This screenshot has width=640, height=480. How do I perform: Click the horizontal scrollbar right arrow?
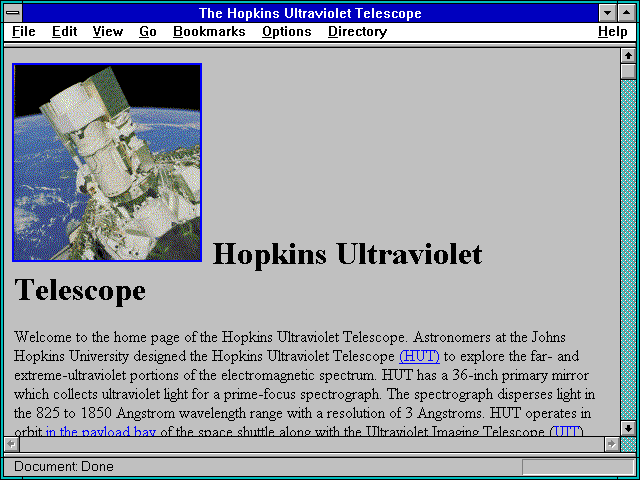click(x=611, y=444)
